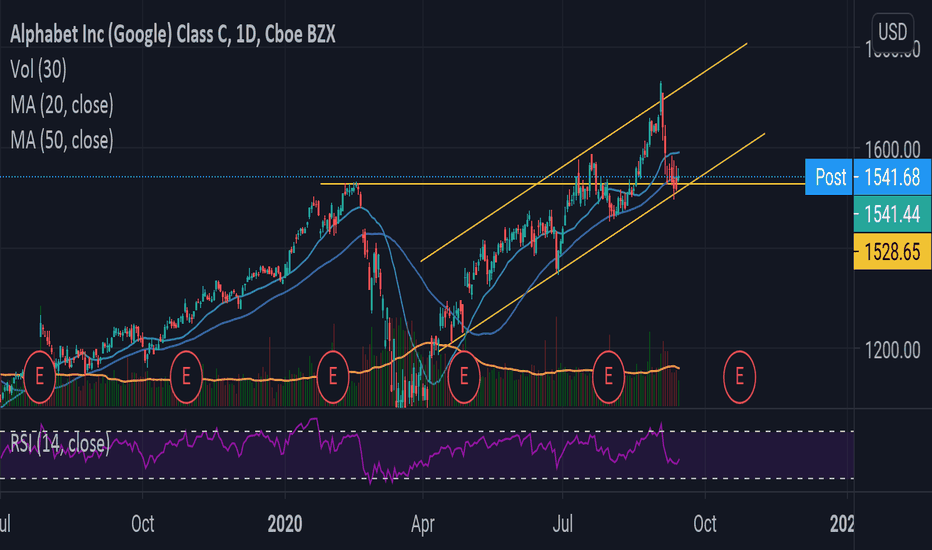Click the 1600.00 price axis label
Screen dimensions: 932x550
pos(892,149)
